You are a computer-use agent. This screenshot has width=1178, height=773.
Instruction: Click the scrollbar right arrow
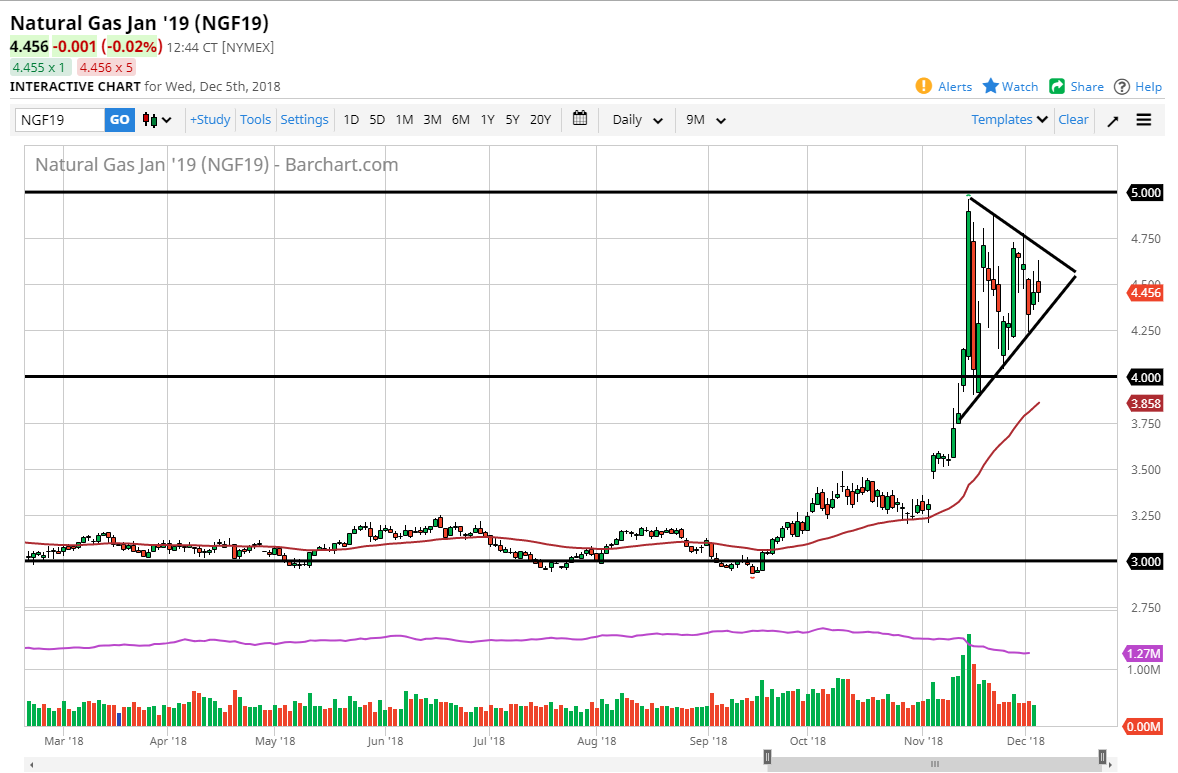pyautogui.click(x=1111, y=764)
